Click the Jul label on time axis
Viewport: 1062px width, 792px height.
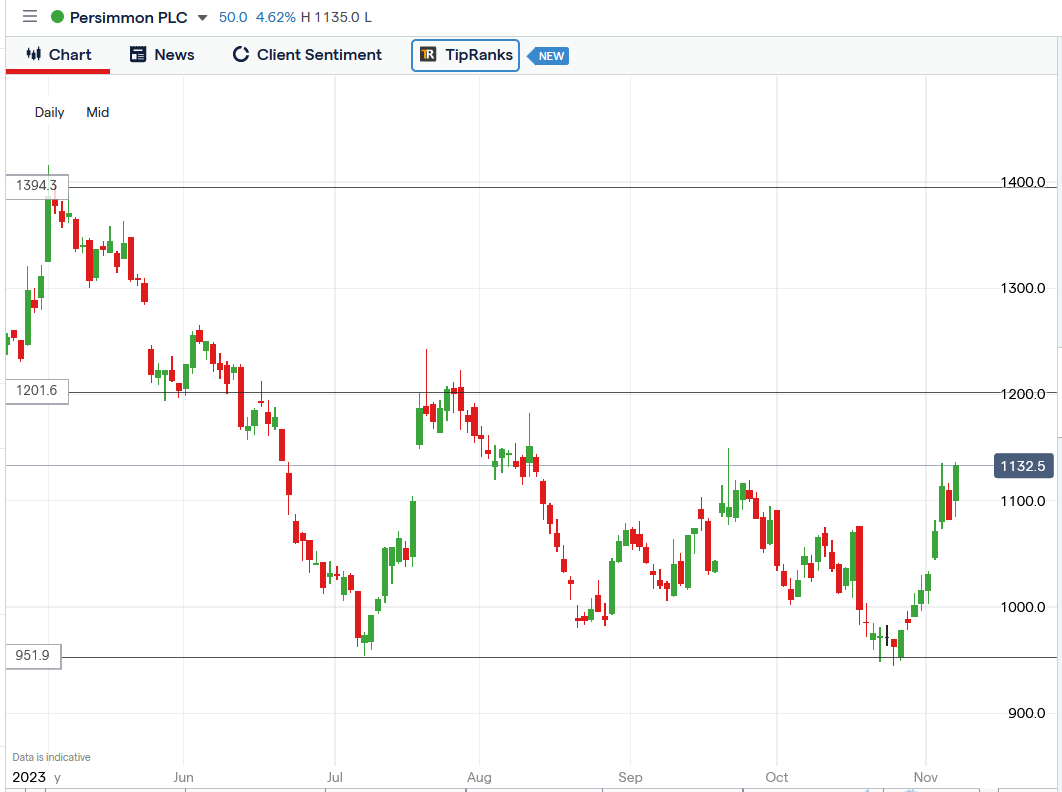(335, 778)
